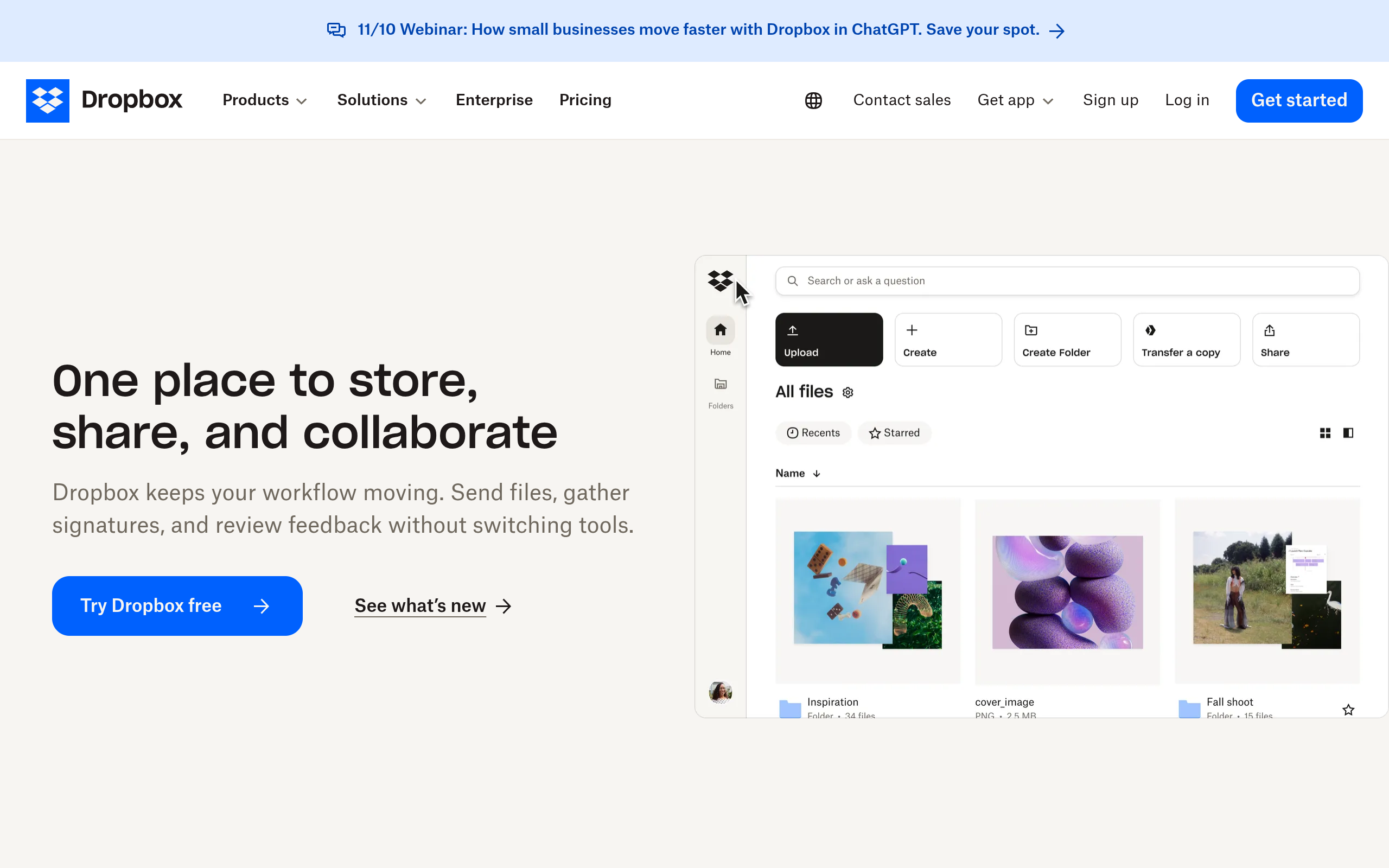Click the Dropbox logo in the navbar
This screenshot has height=868, width=1389.
pyautogui.click(x=104, y=100)
